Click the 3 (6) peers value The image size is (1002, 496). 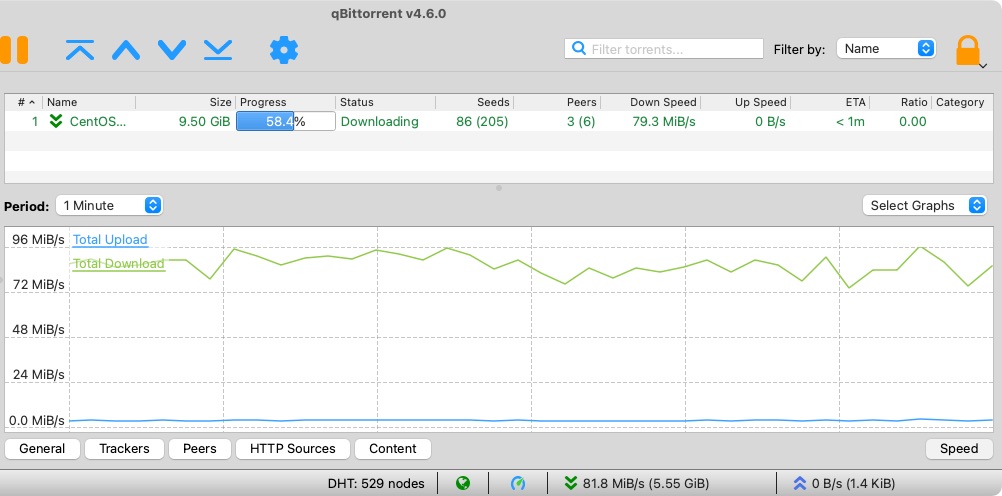coord(581,121)
